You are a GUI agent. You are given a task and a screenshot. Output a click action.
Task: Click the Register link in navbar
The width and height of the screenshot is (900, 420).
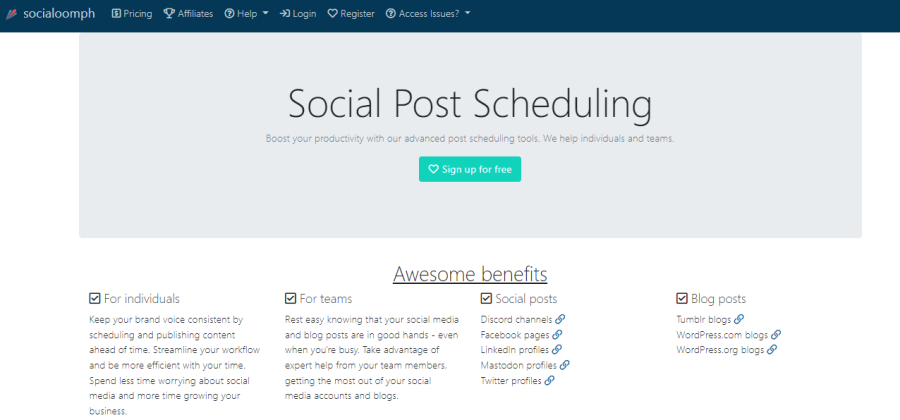[x=351, y=14]
